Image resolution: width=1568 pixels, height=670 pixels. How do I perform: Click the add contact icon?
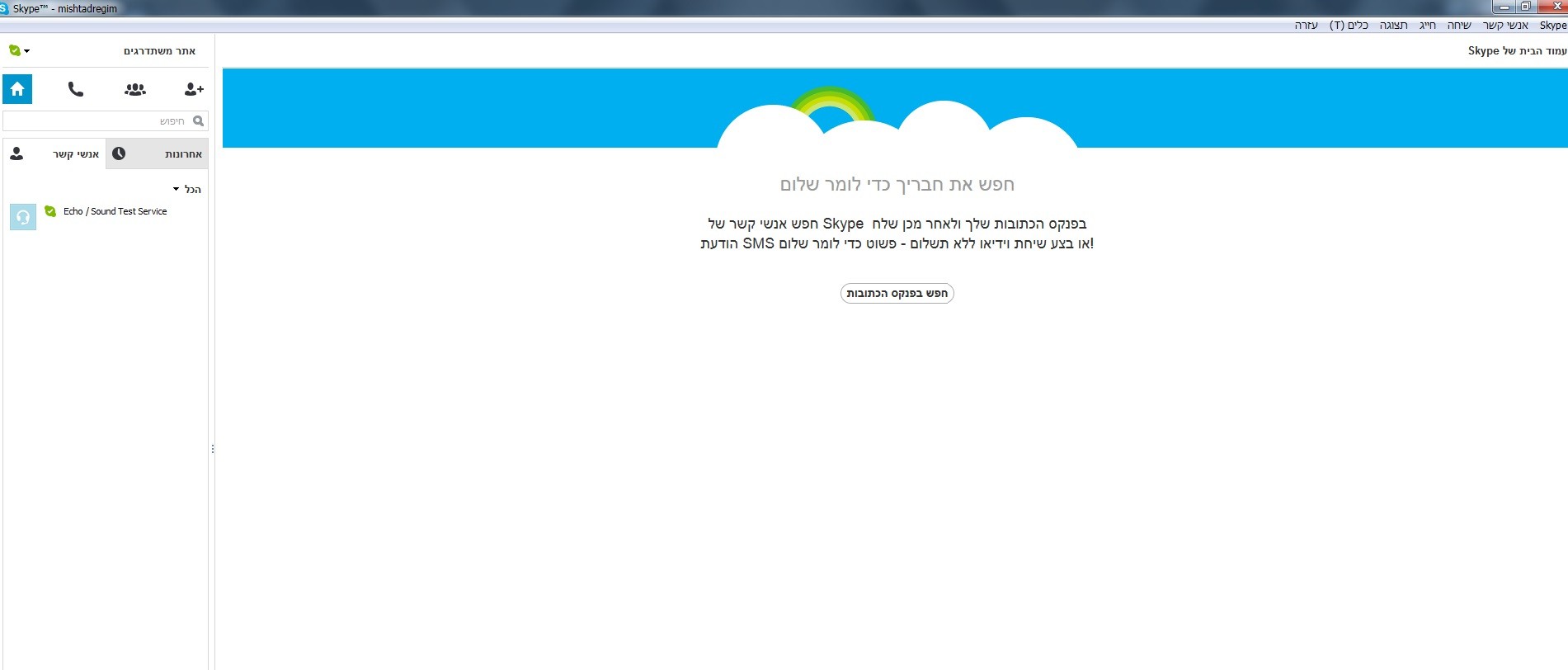tap(194, 89)
